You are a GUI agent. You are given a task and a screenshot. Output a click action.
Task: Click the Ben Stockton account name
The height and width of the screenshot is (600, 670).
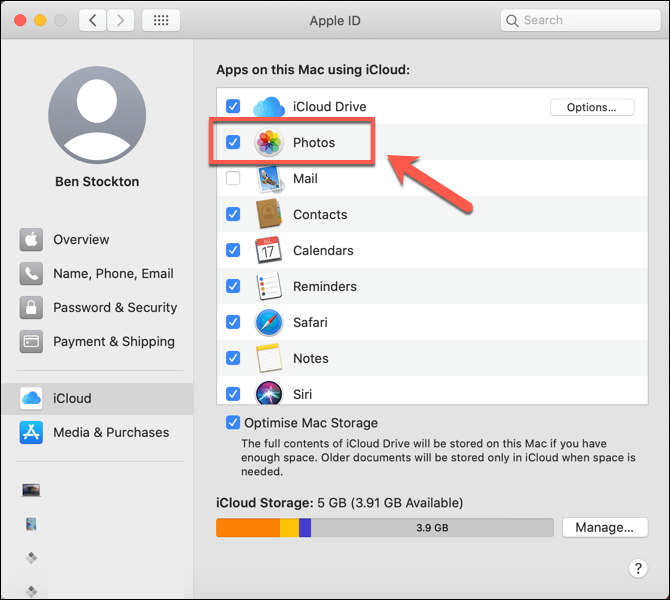click(97, 182)
